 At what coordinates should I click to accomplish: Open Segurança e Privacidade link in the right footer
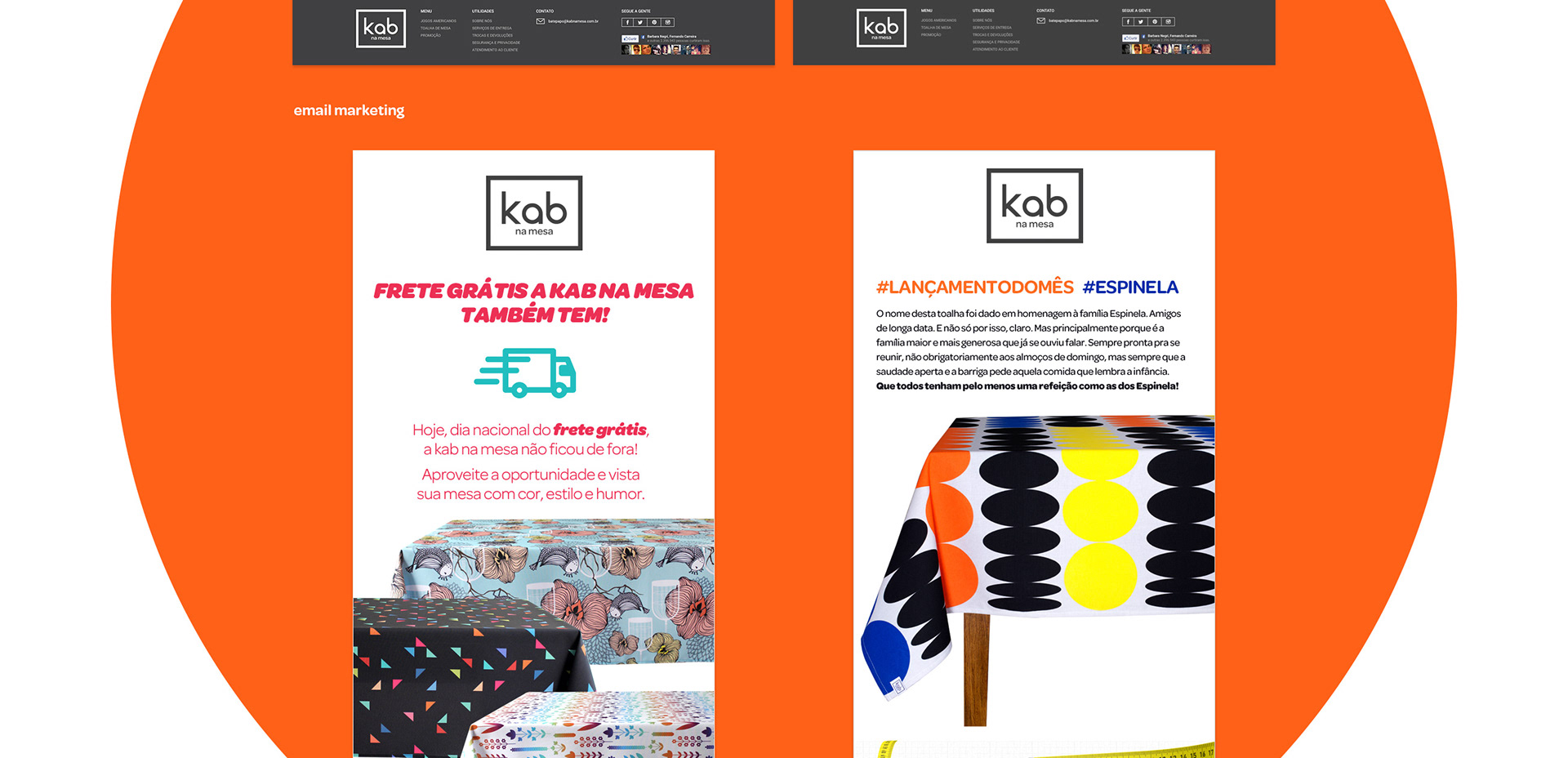(x=996, y=42)
